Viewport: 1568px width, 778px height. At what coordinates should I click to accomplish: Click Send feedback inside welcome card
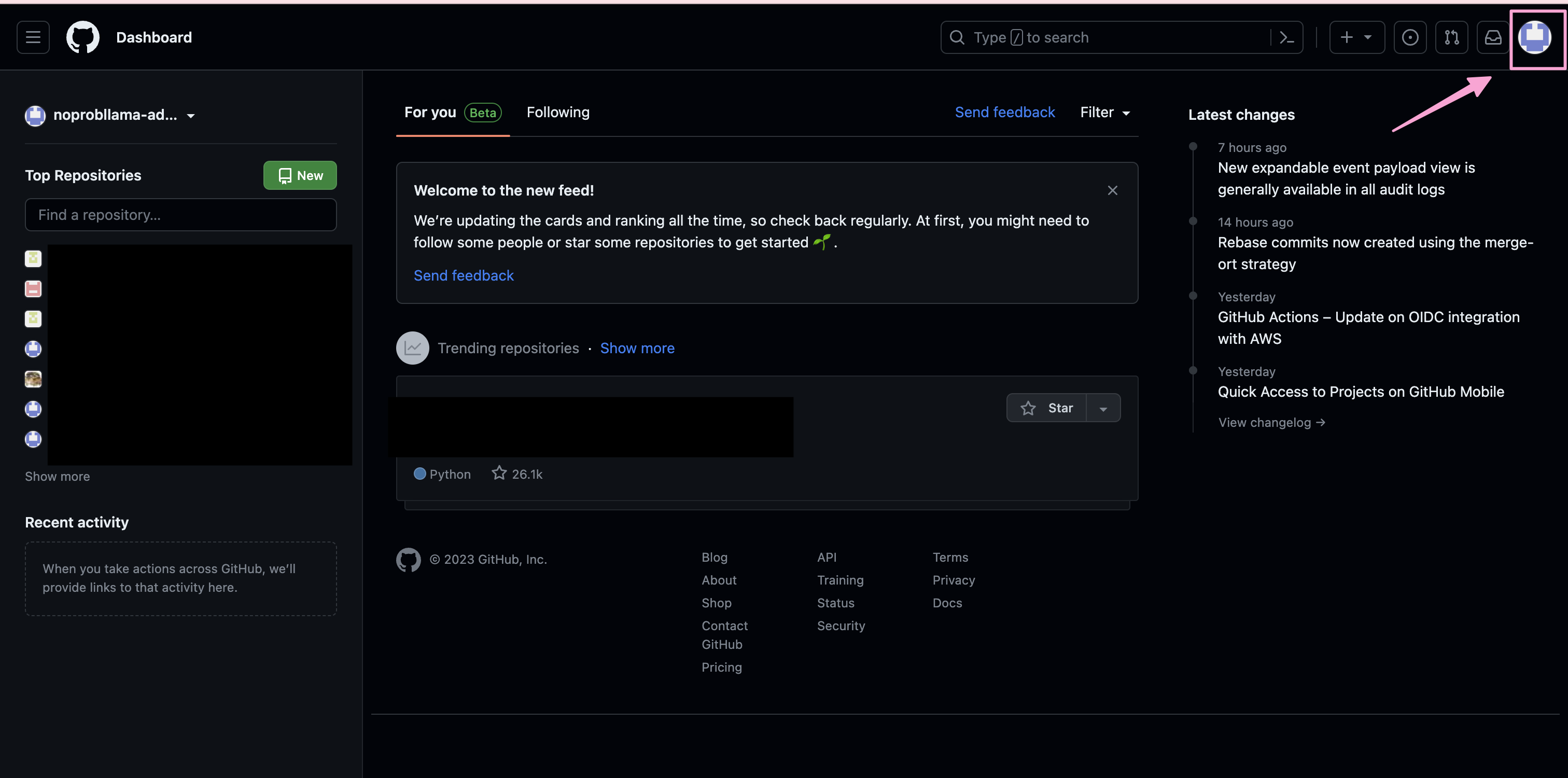click(x=463, y=275)
